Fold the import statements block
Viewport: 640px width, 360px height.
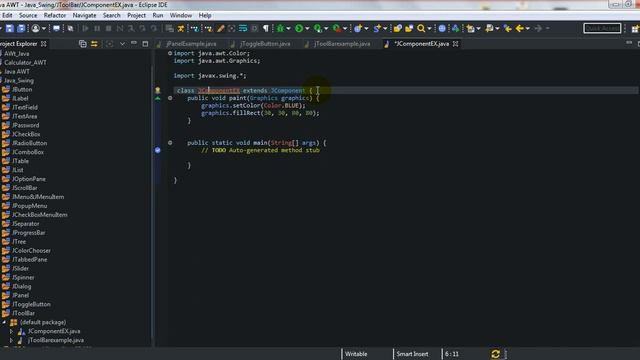point(170,53)
